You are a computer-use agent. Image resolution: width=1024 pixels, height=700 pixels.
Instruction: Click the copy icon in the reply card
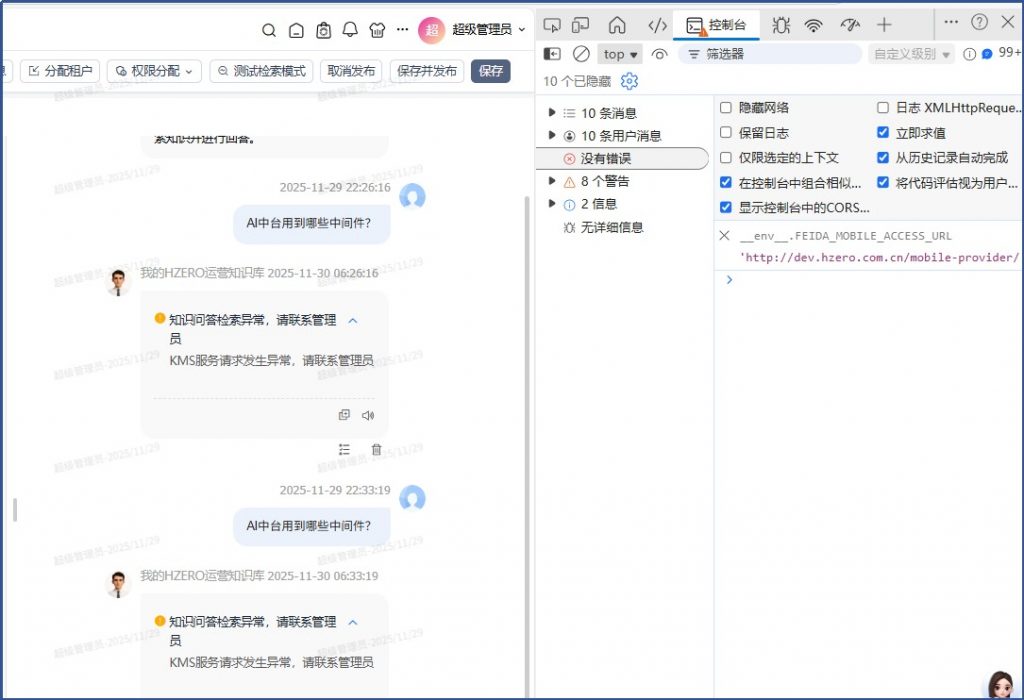344,415
